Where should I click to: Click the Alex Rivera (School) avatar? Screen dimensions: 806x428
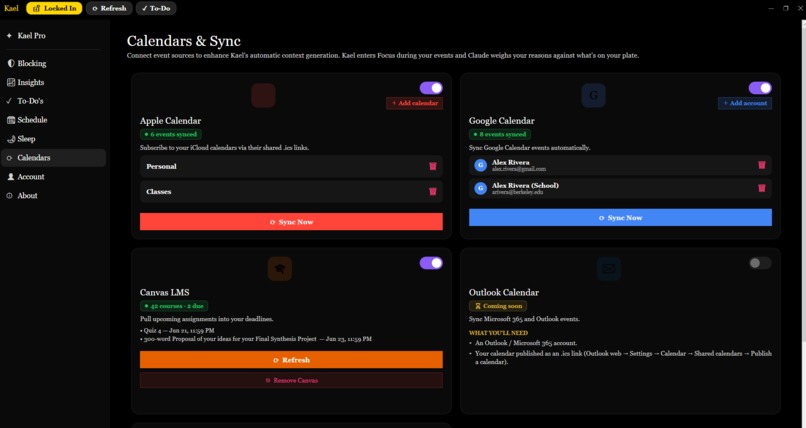pyautogui.click(x=481, y=189)
